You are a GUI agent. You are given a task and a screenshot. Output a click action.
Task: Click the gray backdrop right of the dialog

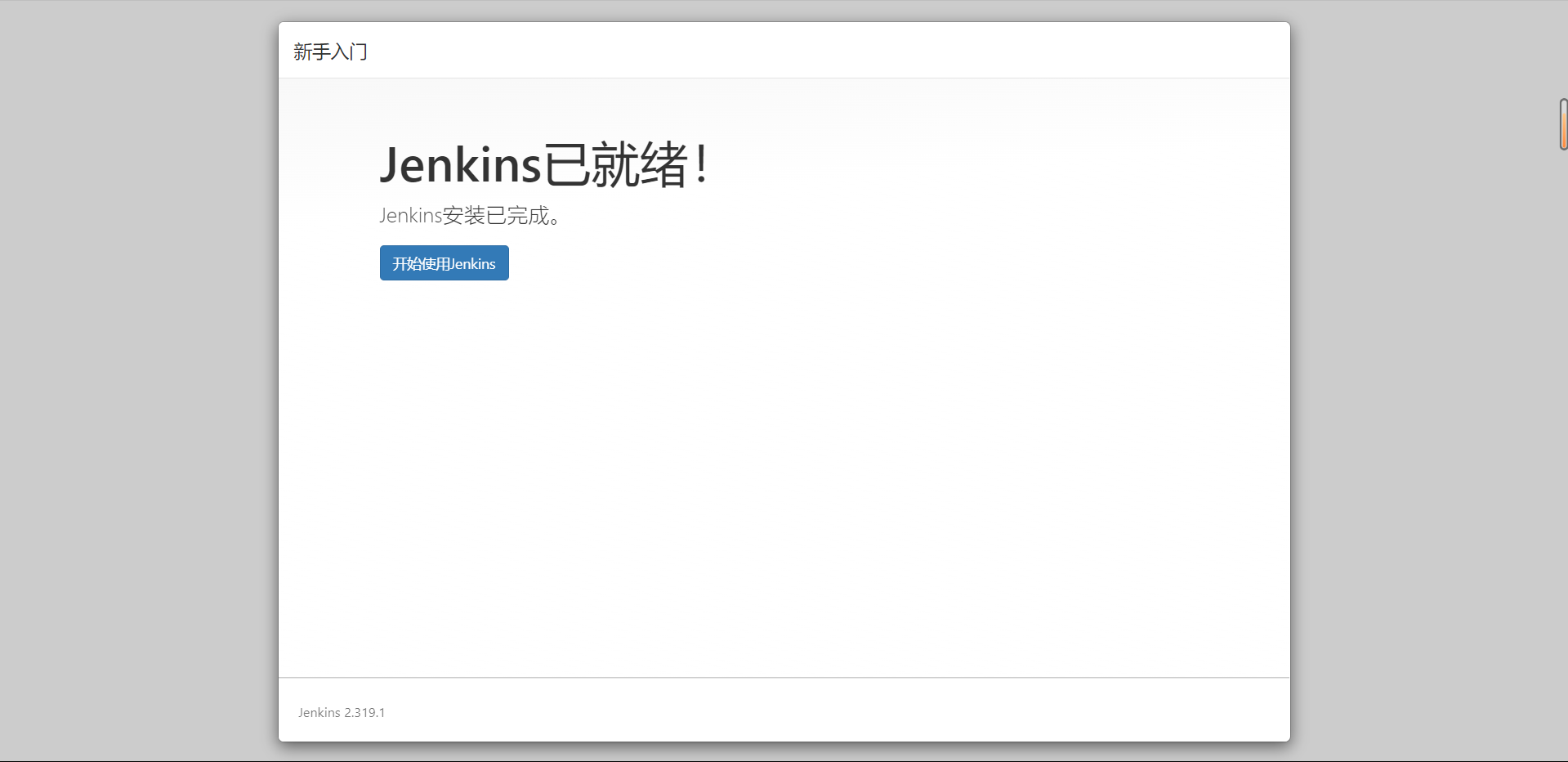coord(1422,409)
